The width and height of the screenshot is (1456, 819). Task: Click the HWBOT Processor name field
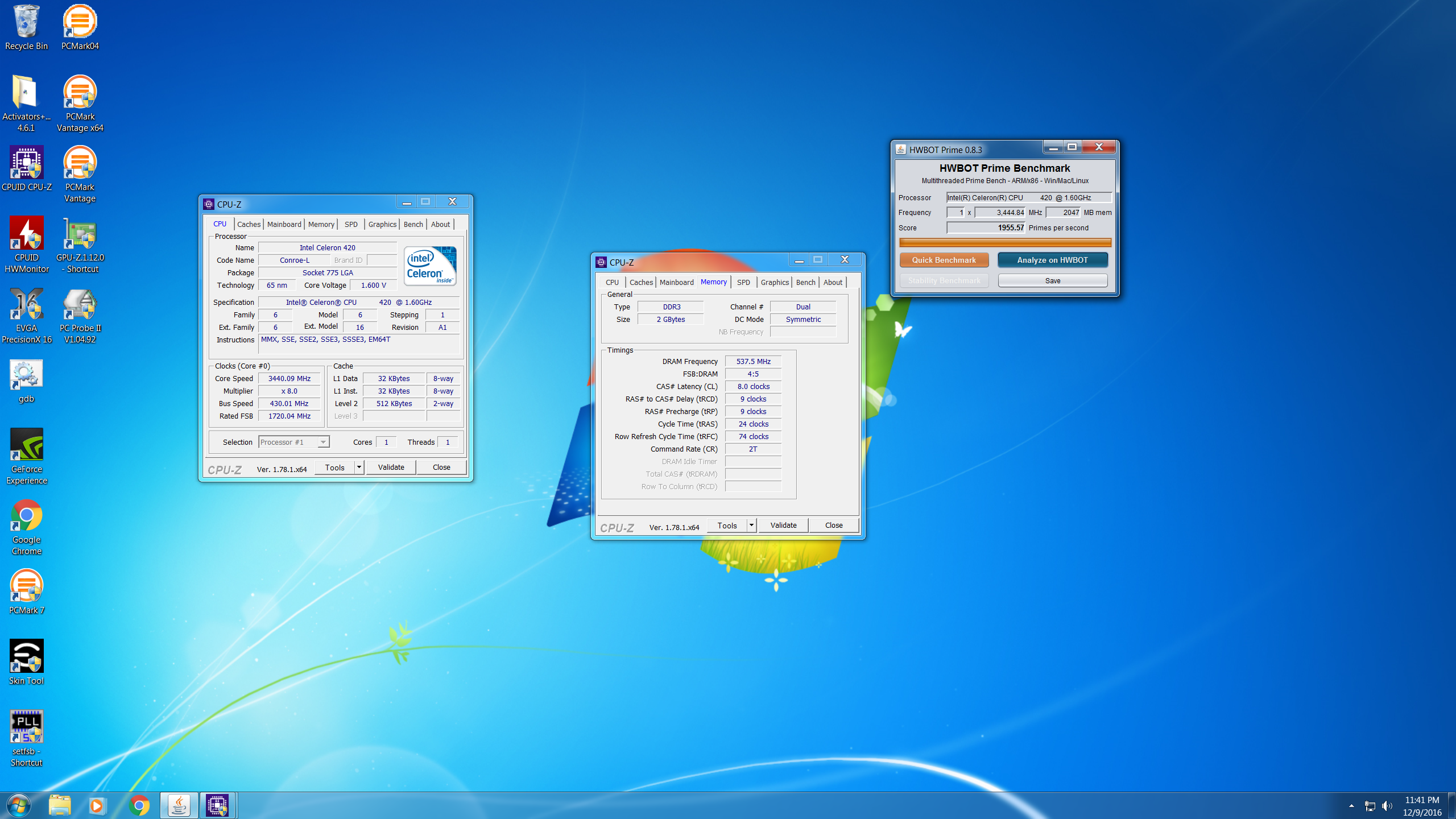(1029, 197)
